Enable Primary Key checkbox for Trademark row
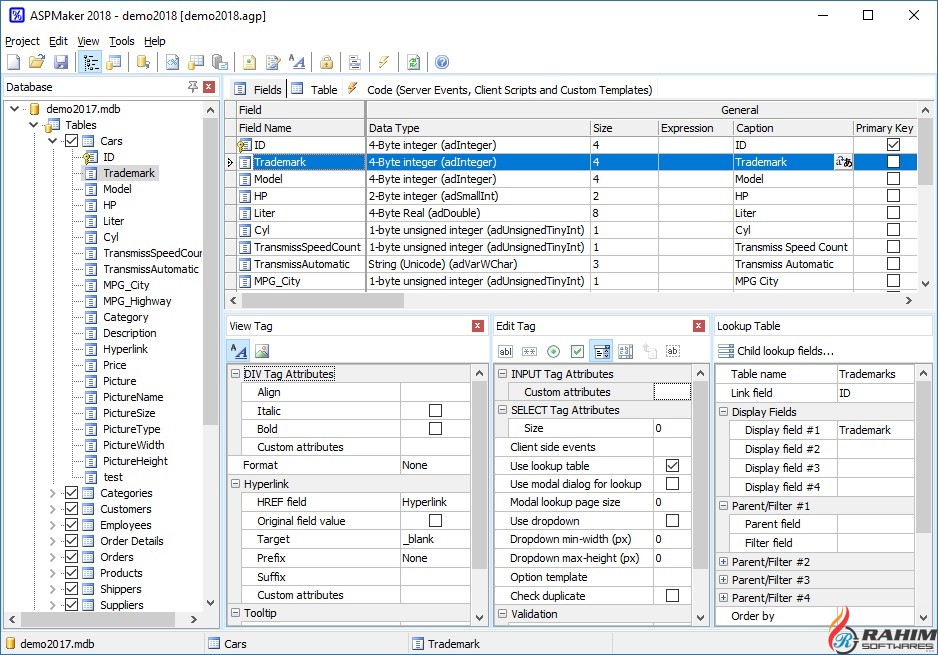The image size is (938, 655). coord(893,162)
